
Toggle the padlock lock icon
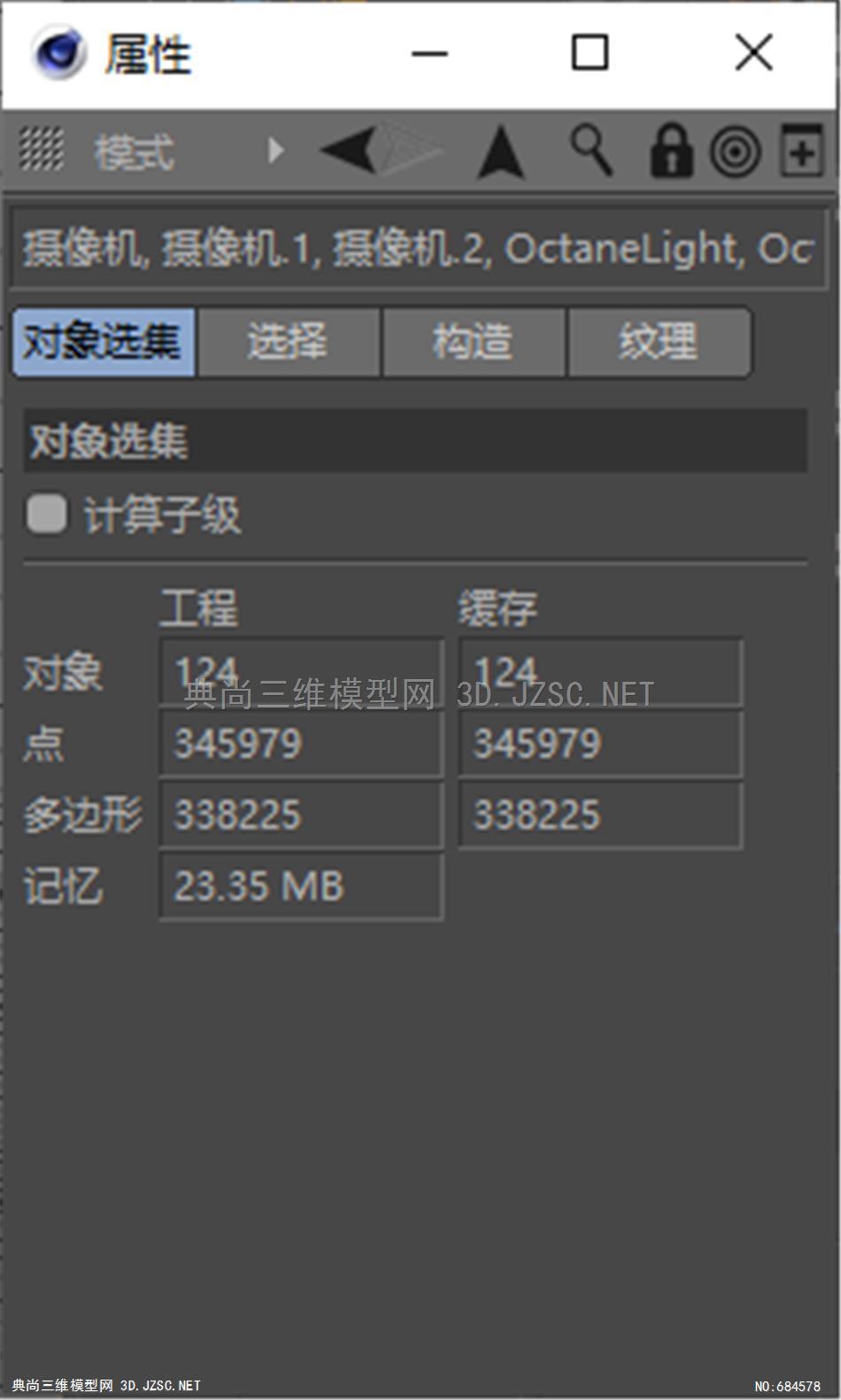[671, 151]
